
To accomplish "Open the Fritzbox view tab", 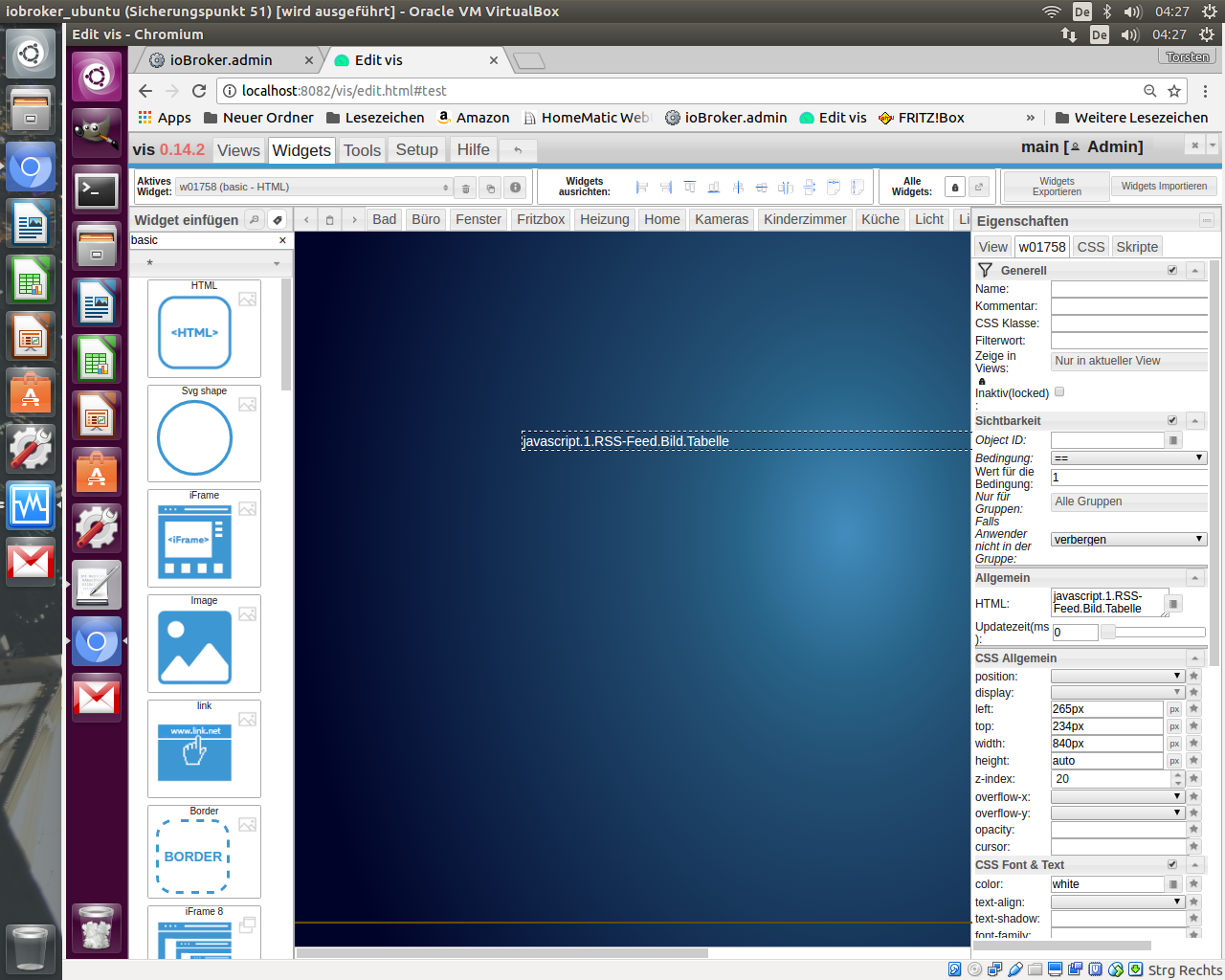I will click(541, 219).
